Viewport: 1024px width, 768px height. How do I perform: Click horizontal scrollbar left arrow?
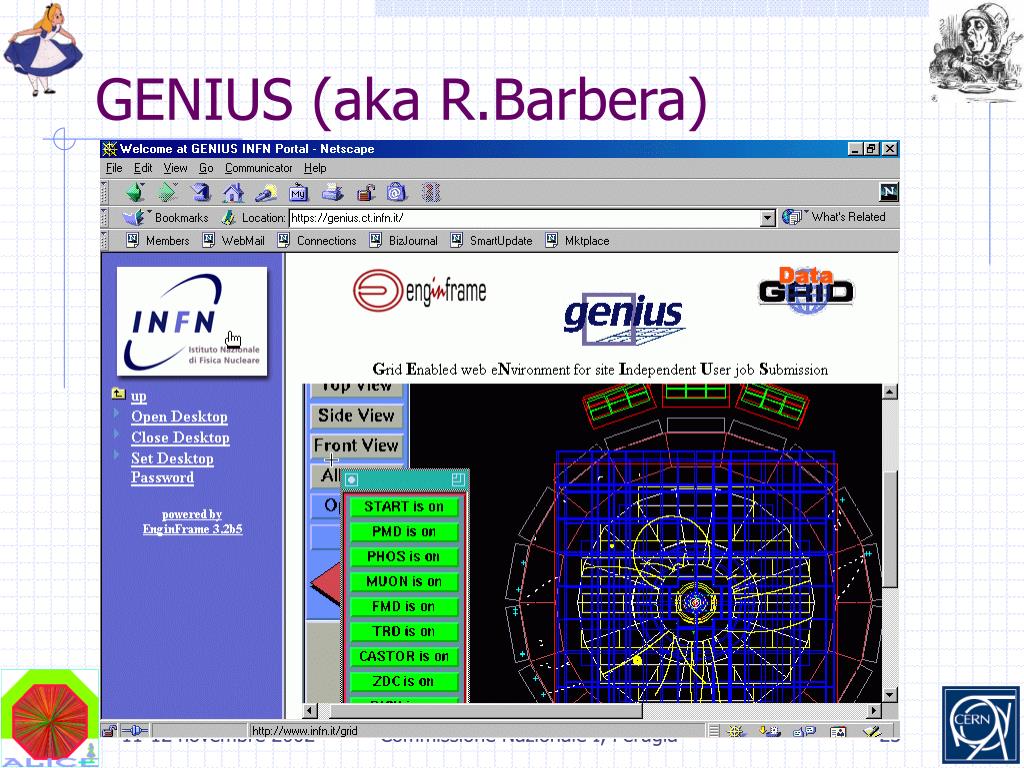pos(310,710)
